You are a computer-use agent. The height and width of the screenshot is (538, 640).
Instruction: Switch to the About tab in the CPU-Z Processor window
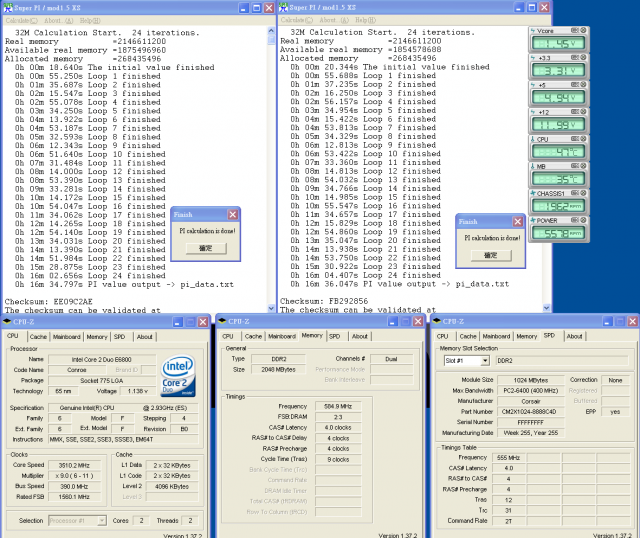tap(144, 337)
